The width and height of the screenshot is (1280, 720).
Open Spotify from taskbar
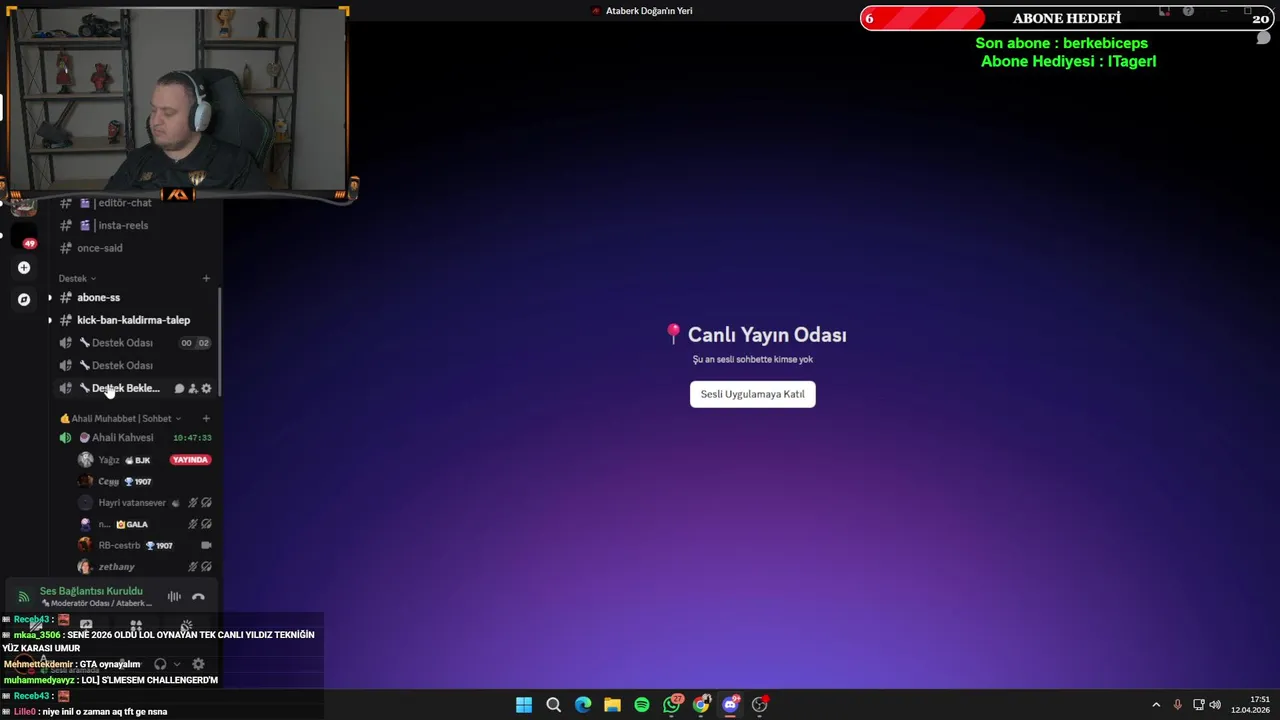click(642, 705)
